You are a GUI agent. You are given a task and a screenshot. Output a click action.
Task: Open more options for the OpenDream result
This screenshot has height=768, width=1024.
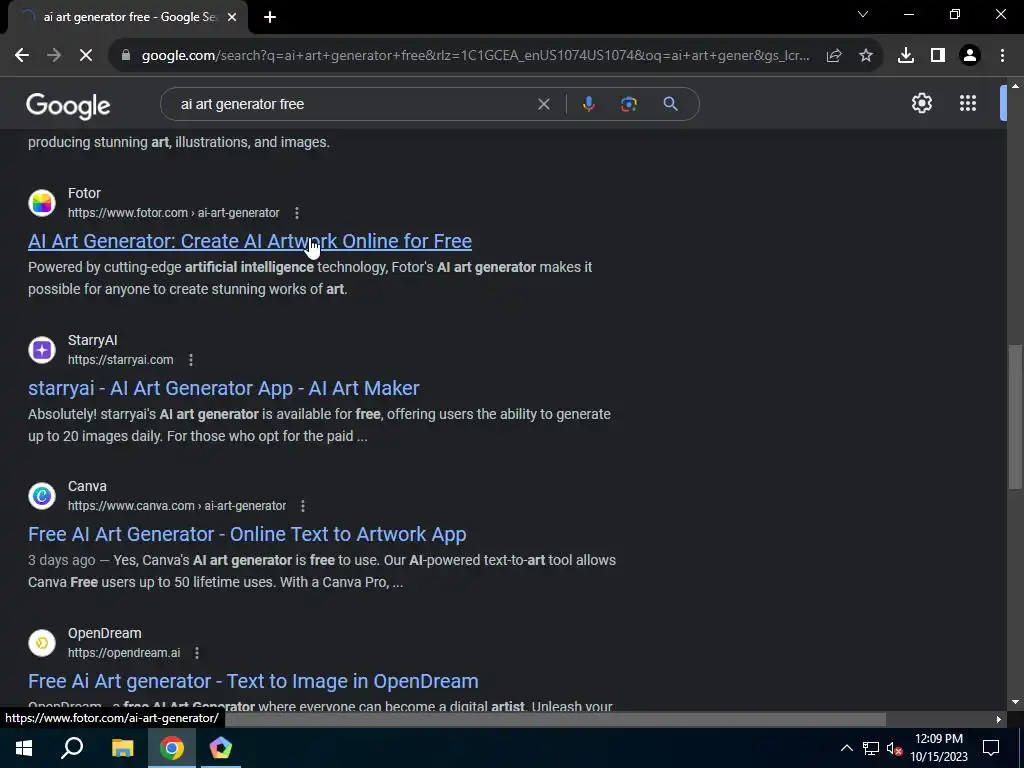pyautogui.click(x=197, y=652)
